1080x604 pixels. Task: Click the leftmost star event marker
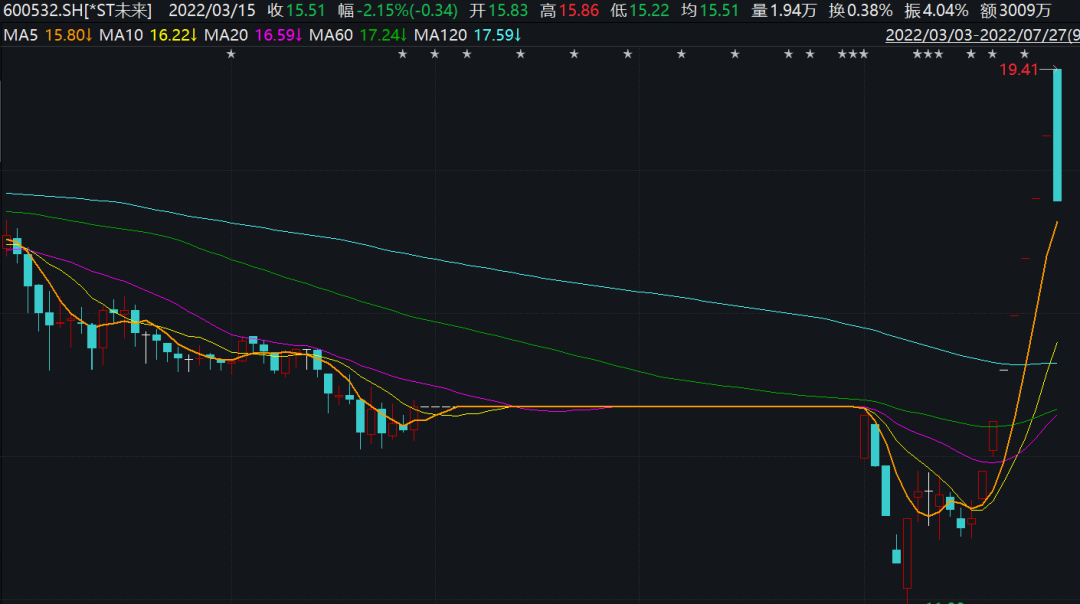tap(231, 54)
